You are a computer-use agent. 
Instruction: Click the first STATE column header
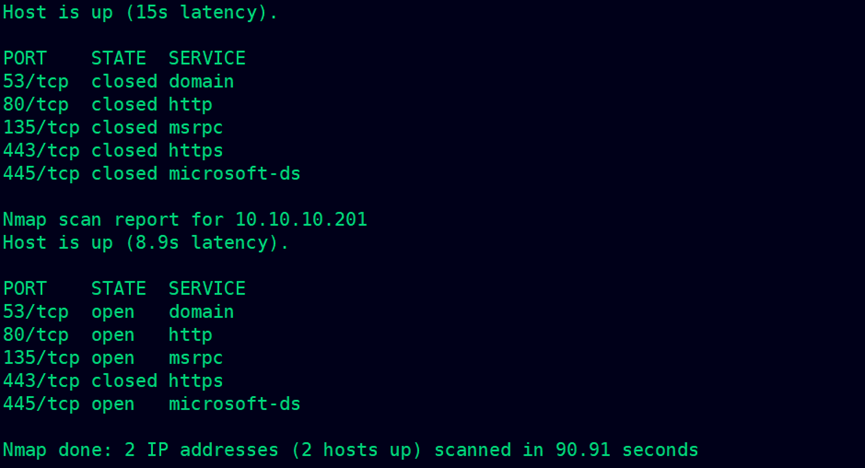pyautogui.click(x=119, y=58)
